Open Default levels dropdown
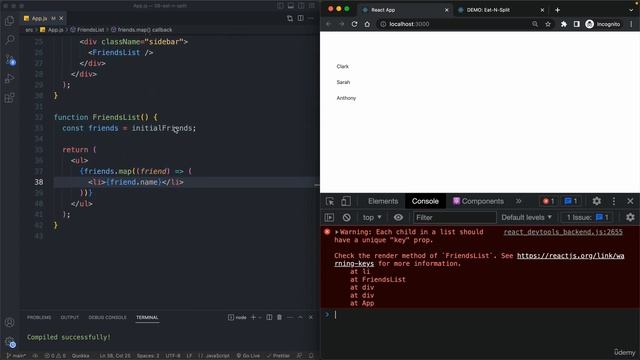This screenshot has width=640, height=360. tap(527, 218)
